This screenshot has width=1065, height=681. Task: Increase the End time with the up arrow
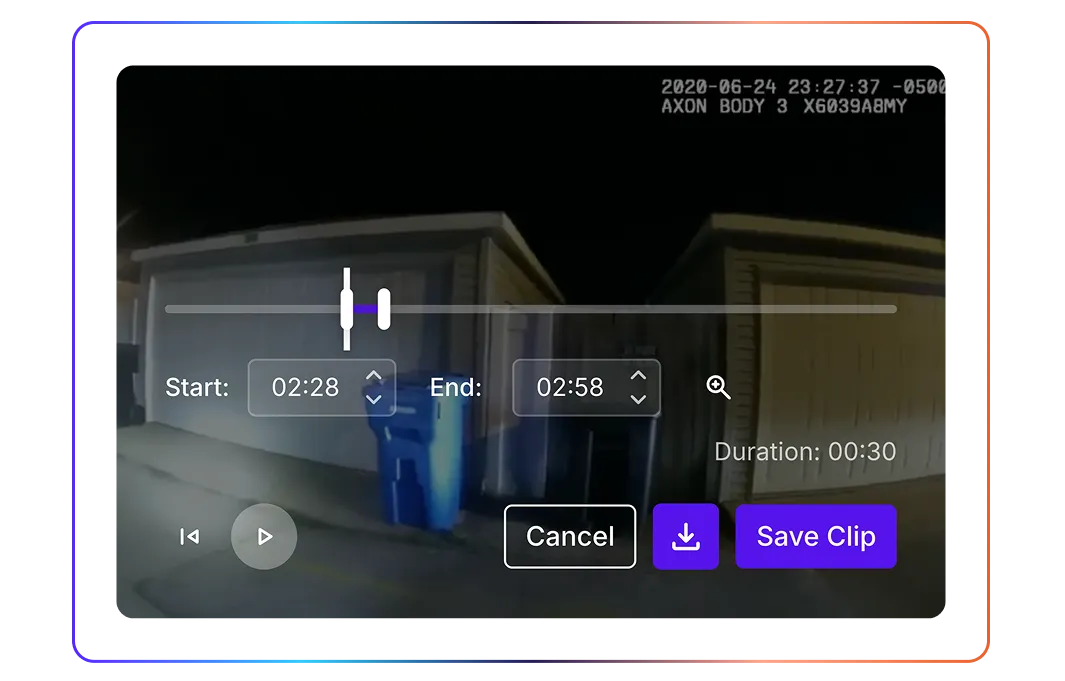tap(638, 375)
